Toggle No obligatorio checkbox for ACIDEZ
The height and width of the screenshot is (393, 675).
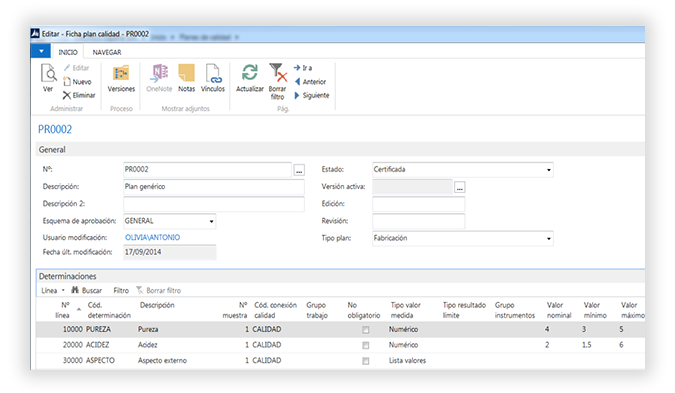tap(365, 345)
